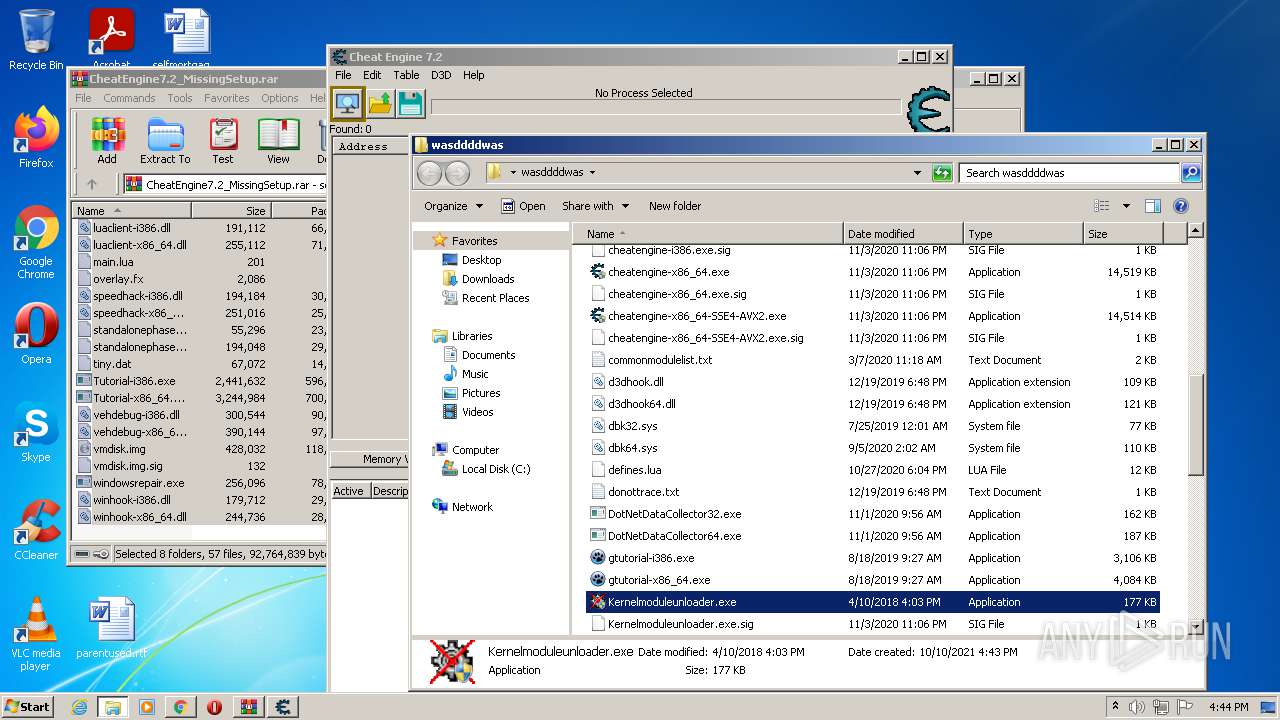Expand Explorer address bar history dropdown

pos(917,173)
